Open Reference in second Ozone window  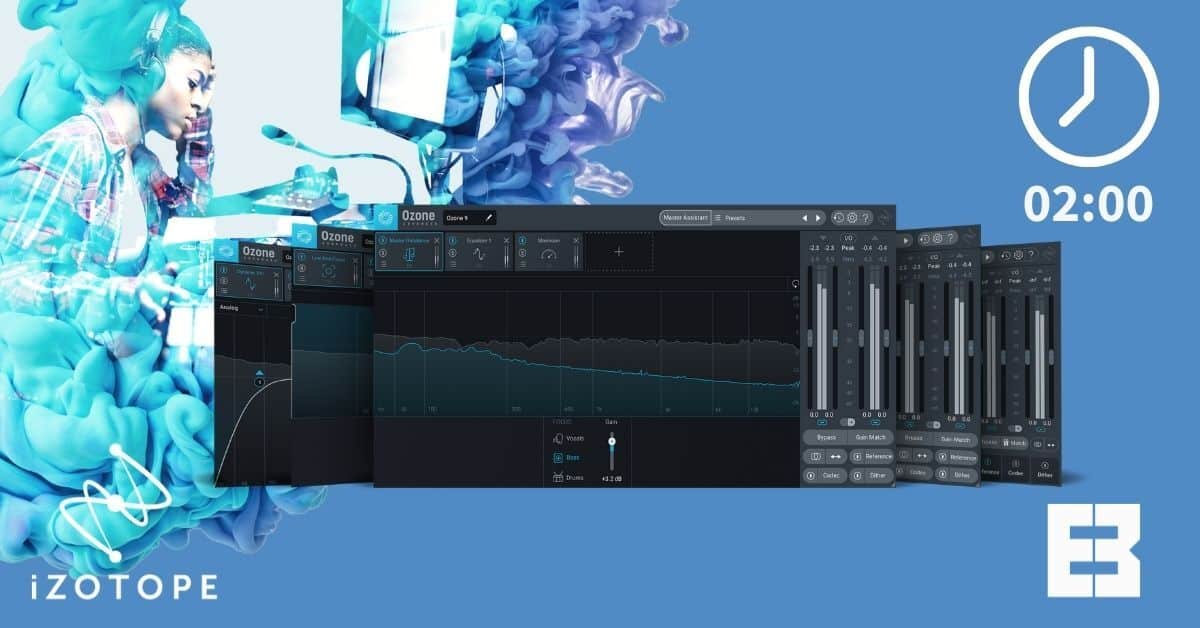coord(957,457)
